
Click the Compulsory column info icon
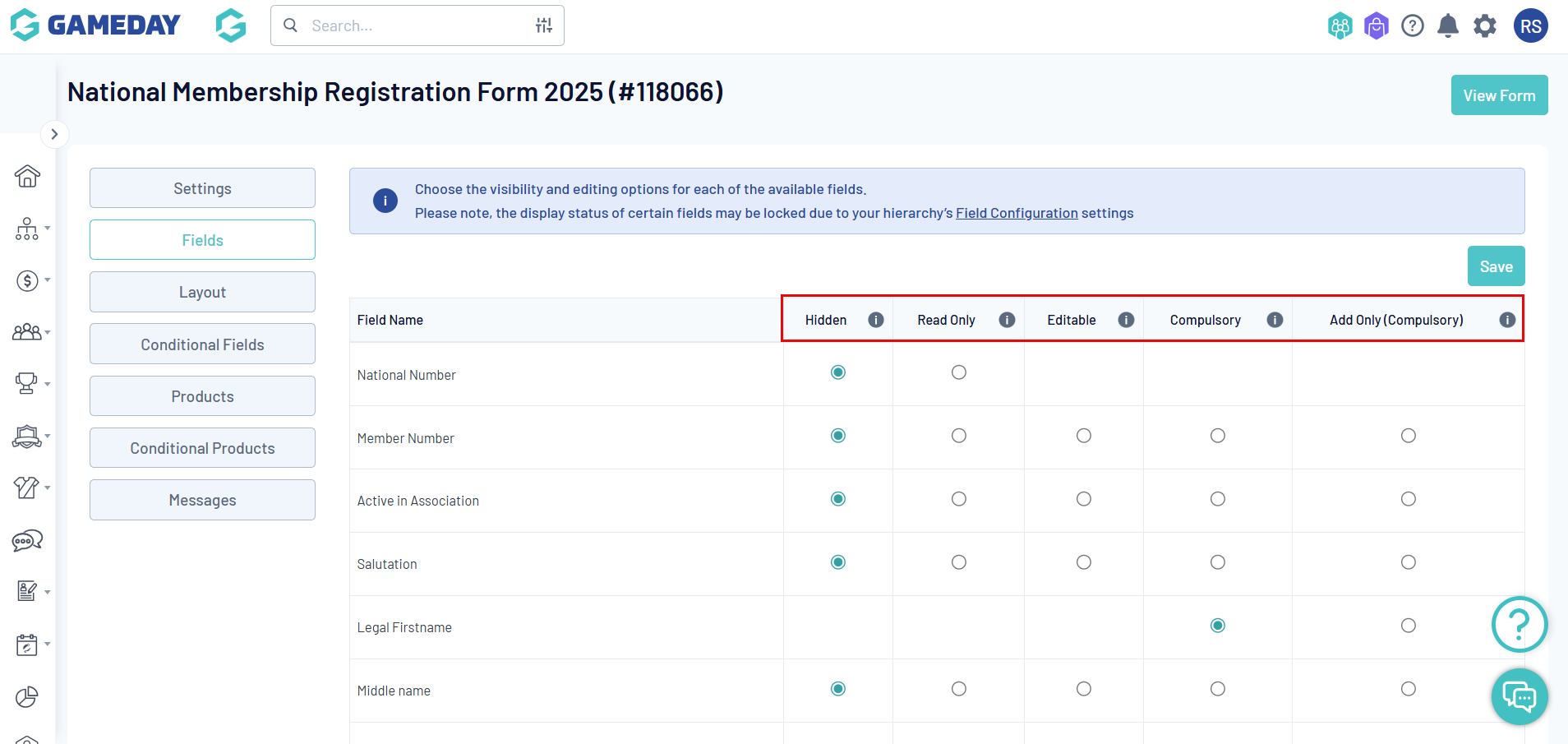click(x=1275, y=320)
